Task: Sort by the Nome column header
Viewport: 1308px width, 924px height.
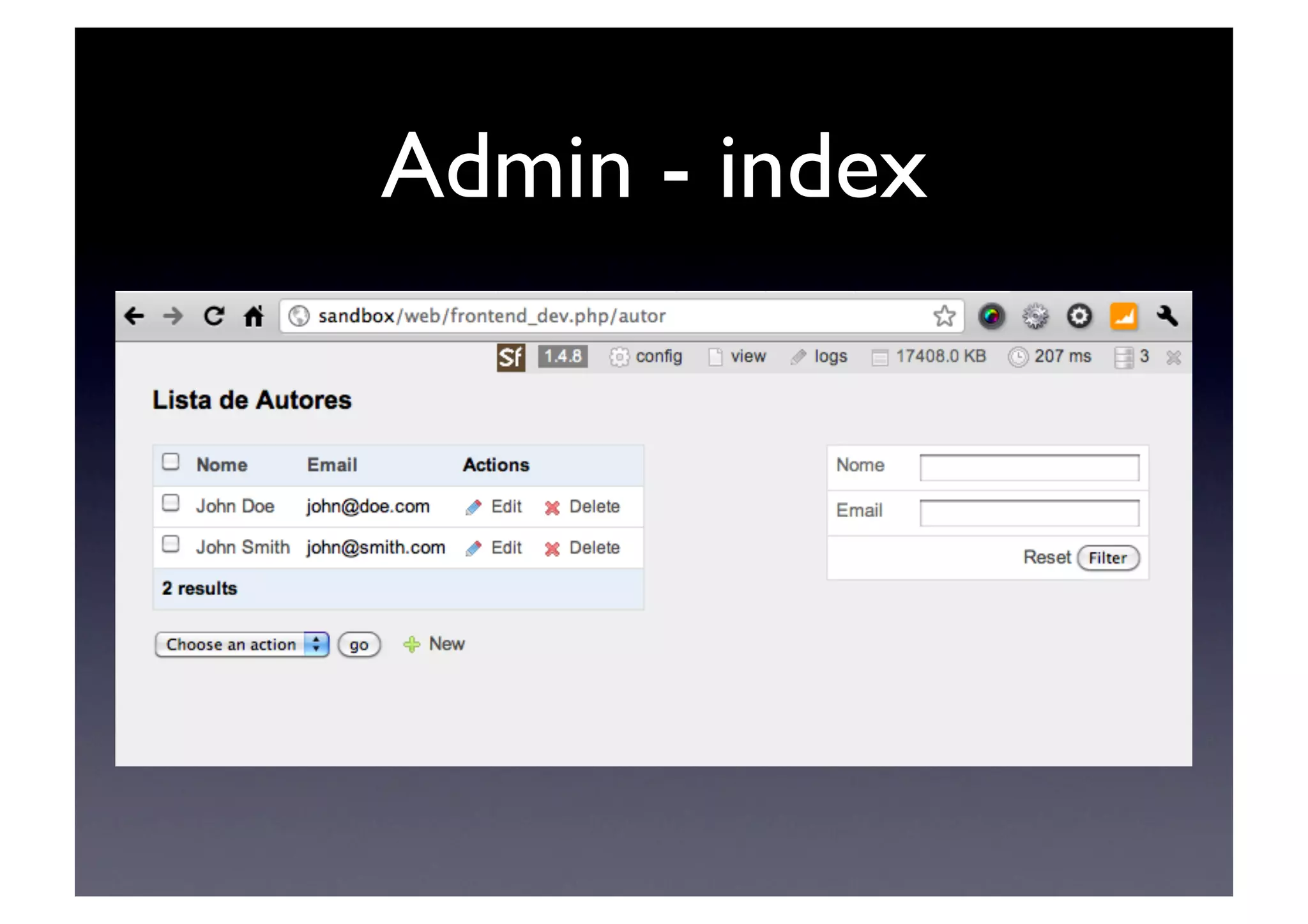Action: (222, 465)
